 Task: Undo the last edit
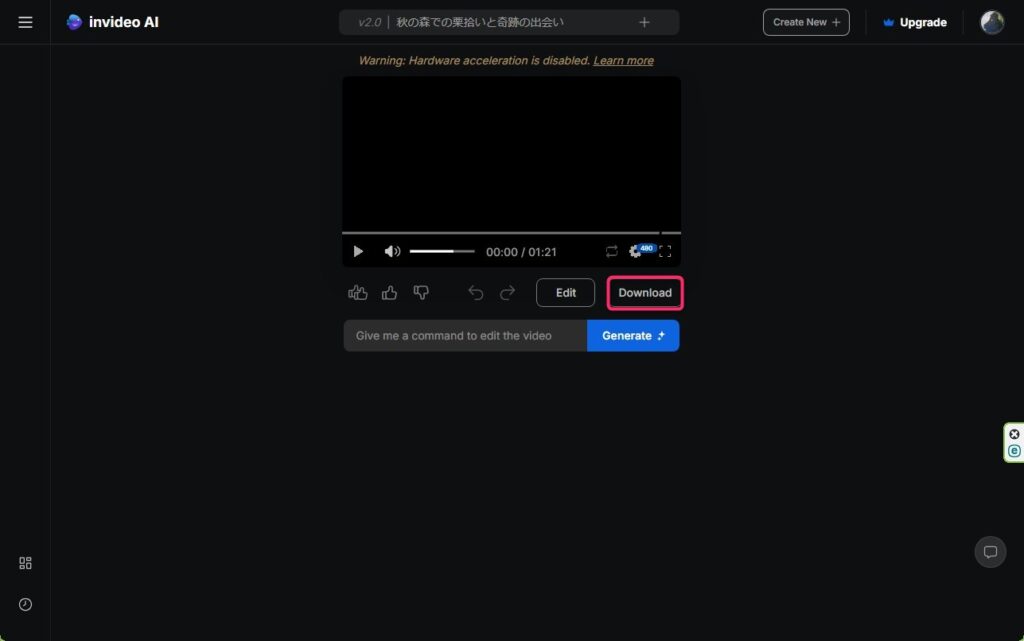coord(476,292)
